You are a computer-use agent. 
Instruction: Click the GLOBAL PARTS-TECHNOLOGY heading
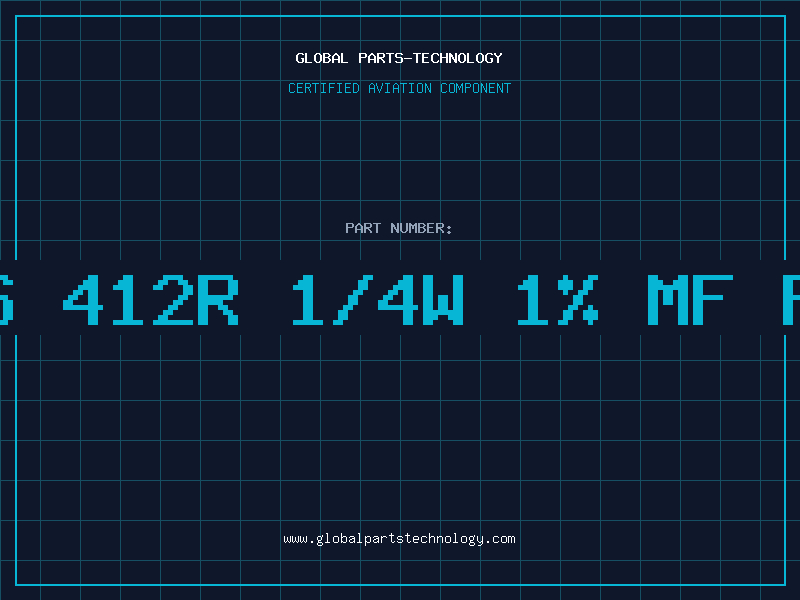click(x=399, y=58)
